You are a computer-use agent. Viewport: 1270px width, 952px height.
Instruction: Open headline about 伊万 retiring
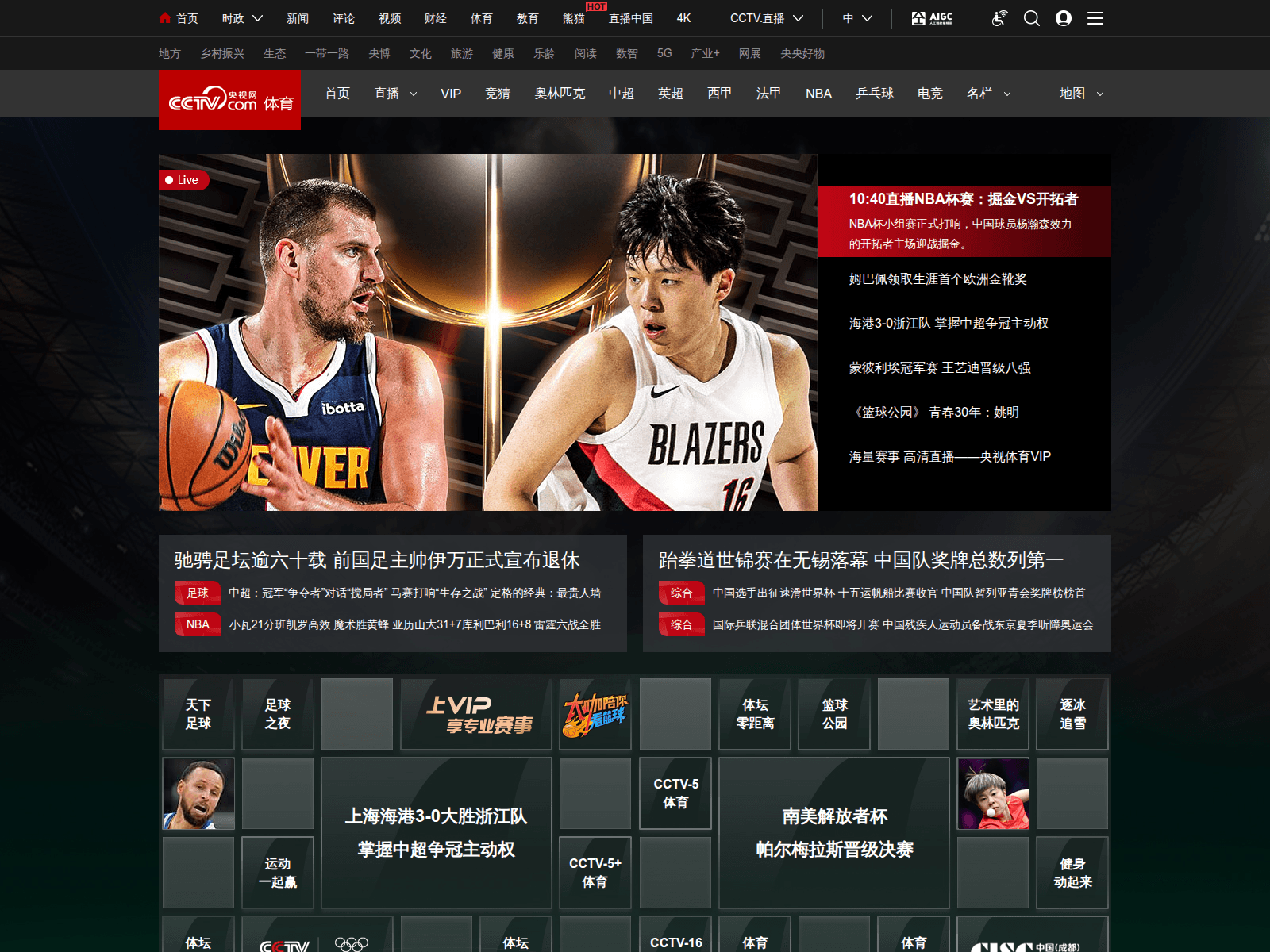(377, 560)
